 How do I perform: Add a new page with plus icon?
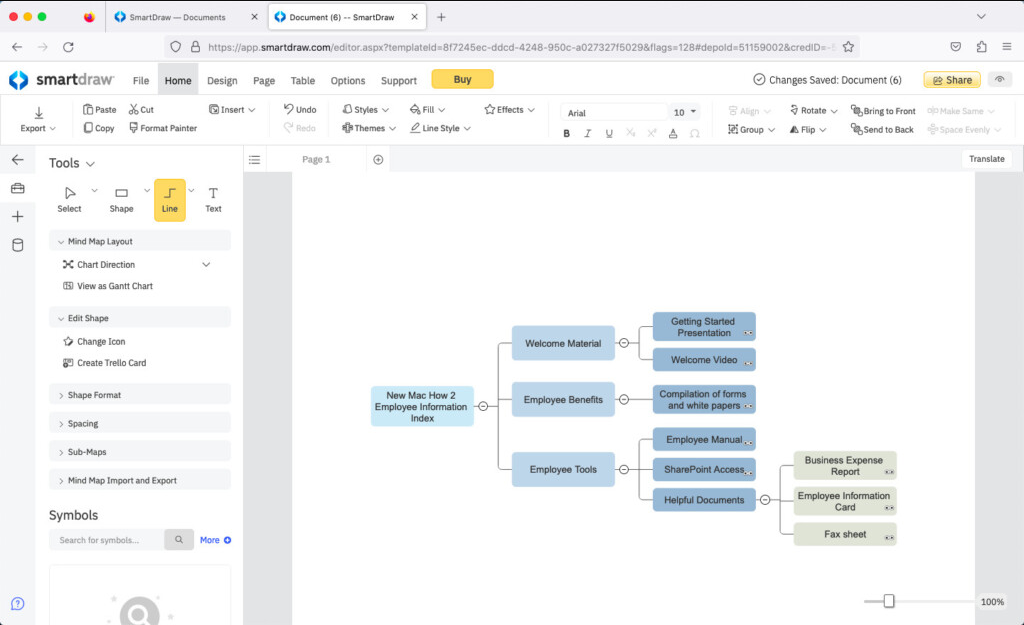point(378,160)
